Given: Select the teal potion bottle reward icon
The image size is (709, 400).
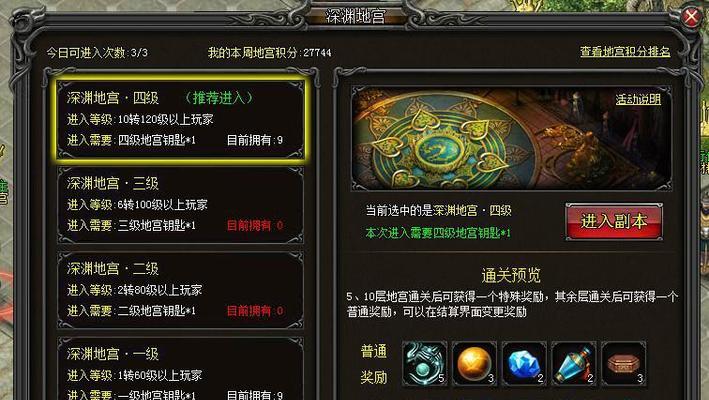Looking at the screenshot, I should 574,364.
